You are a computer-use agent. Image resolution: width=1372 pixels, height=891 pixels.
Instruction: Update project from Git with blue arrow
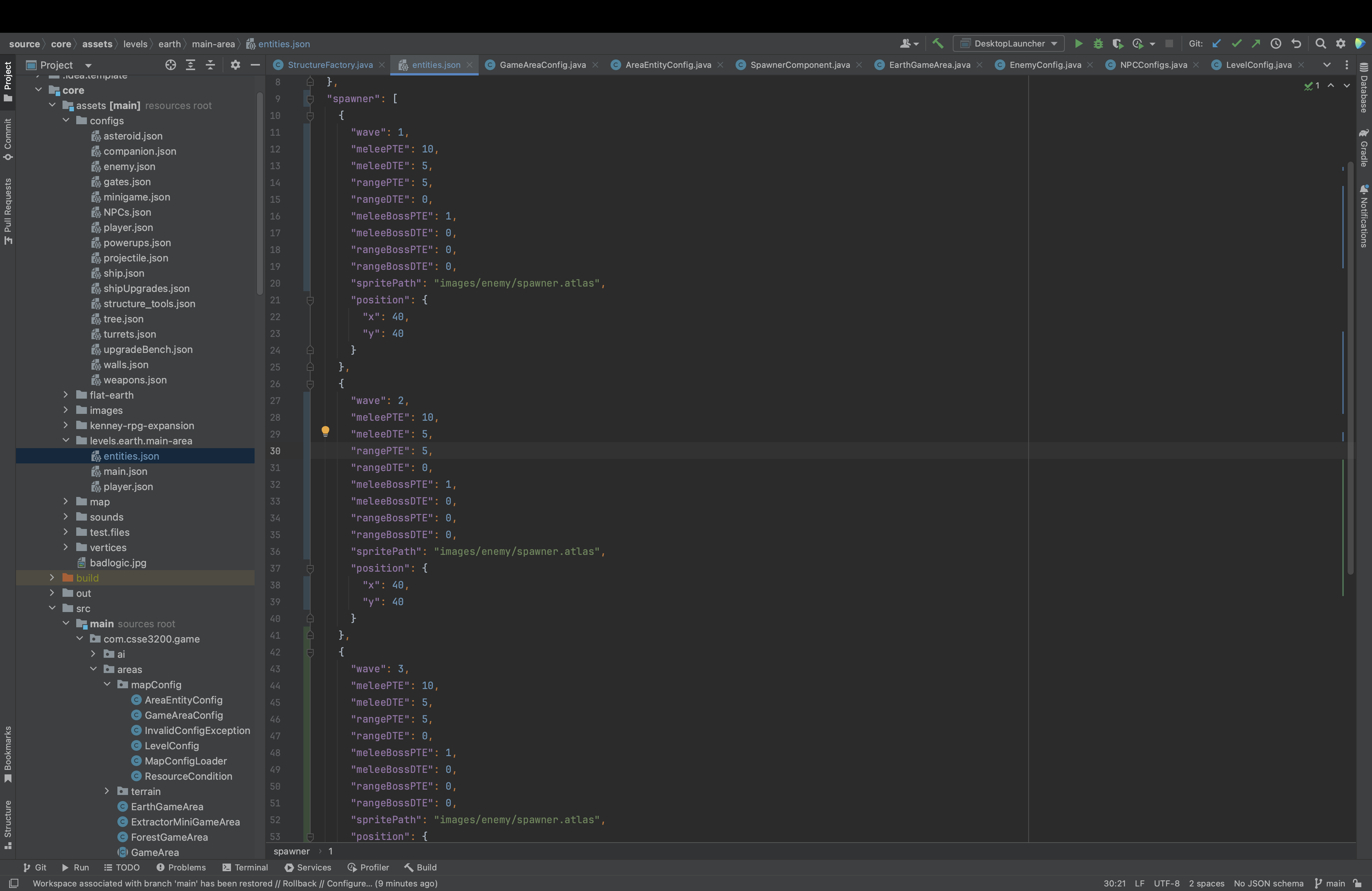coord(1217,43)
